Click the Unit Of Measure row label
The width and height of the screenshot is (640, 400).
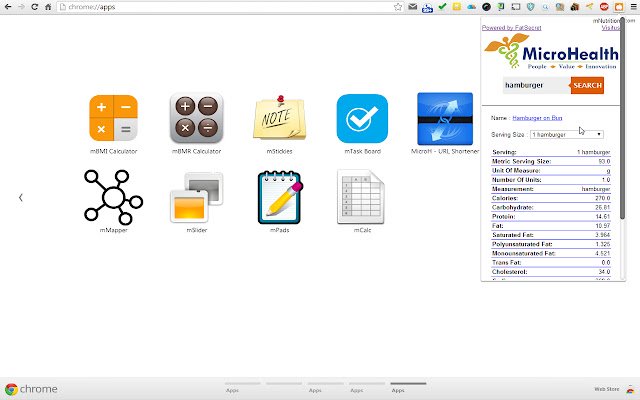coord(516,171)
